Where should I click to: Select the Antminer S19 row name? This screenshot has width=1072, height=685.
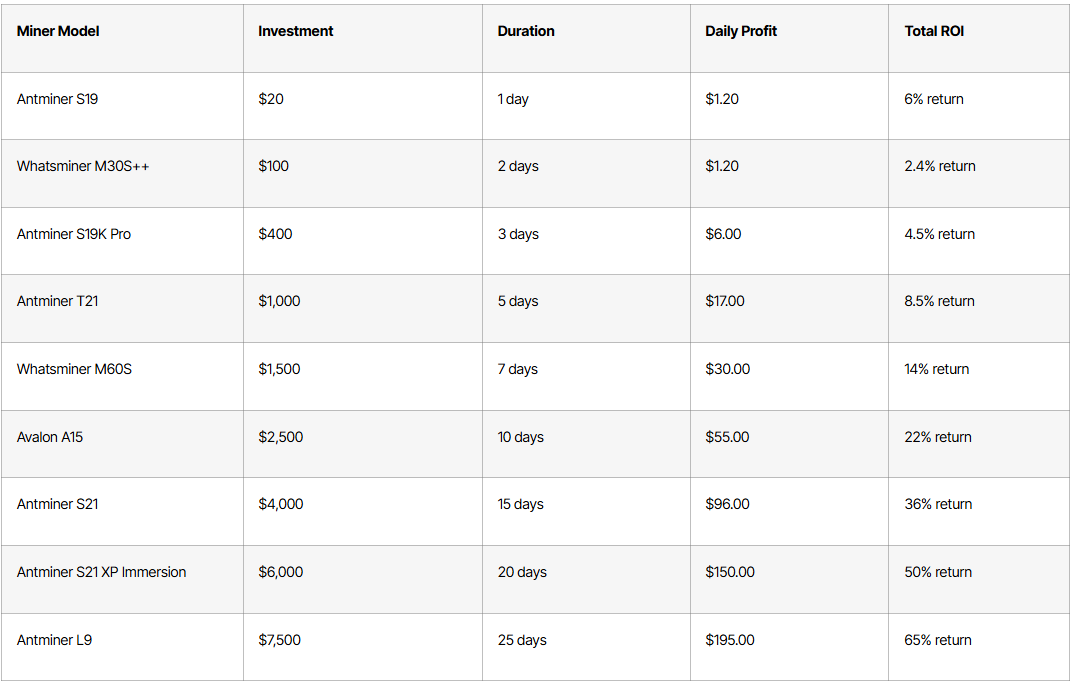[x=57, y=99]
